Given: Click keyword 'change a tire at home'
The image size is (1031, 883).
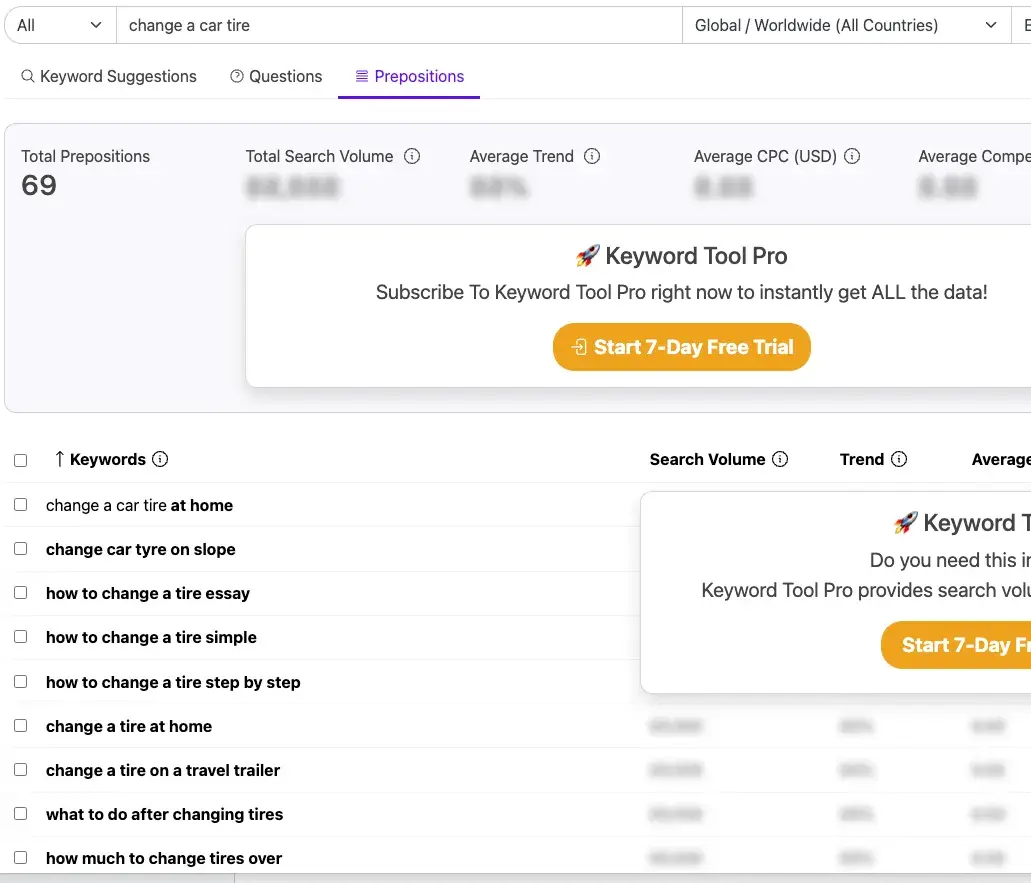Looking at the screenshot, I should click(x=129, y=726).
